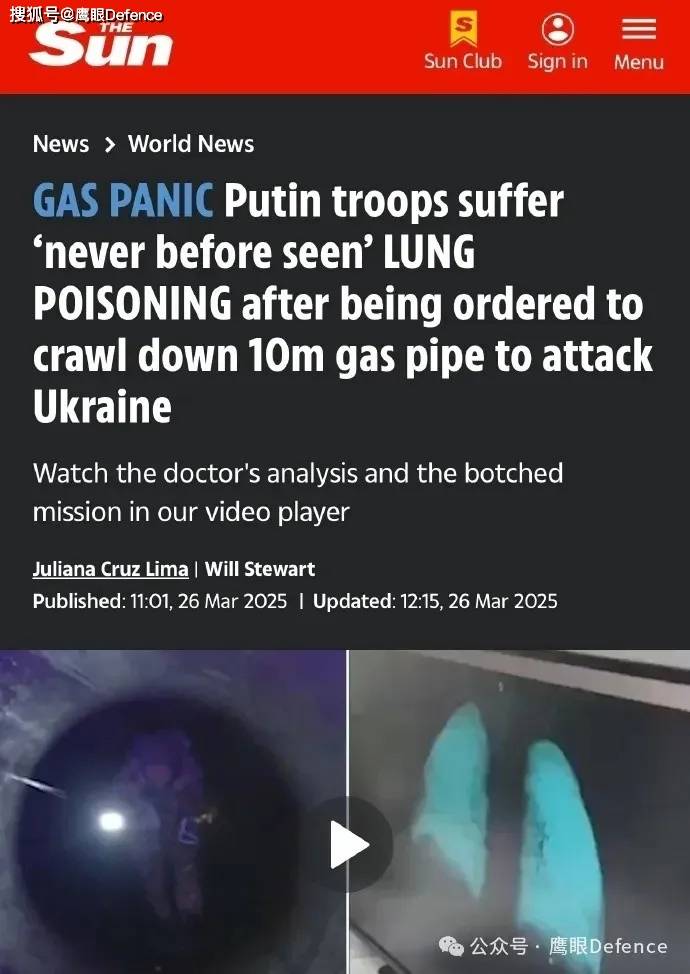Click the Sign in profile icon
Viewport: 690px width, 974px height.
click(557, 29)
